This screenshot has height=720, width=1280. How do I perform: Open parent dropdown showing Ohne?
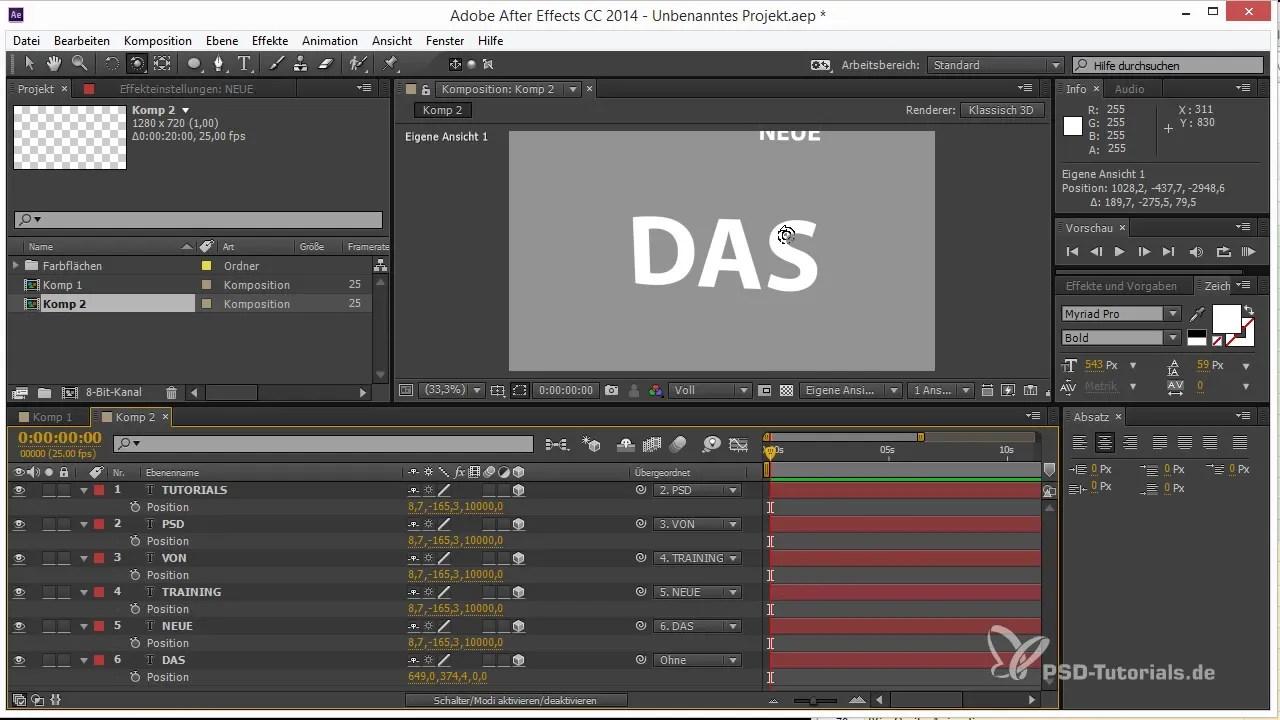(x=698, y=660)
